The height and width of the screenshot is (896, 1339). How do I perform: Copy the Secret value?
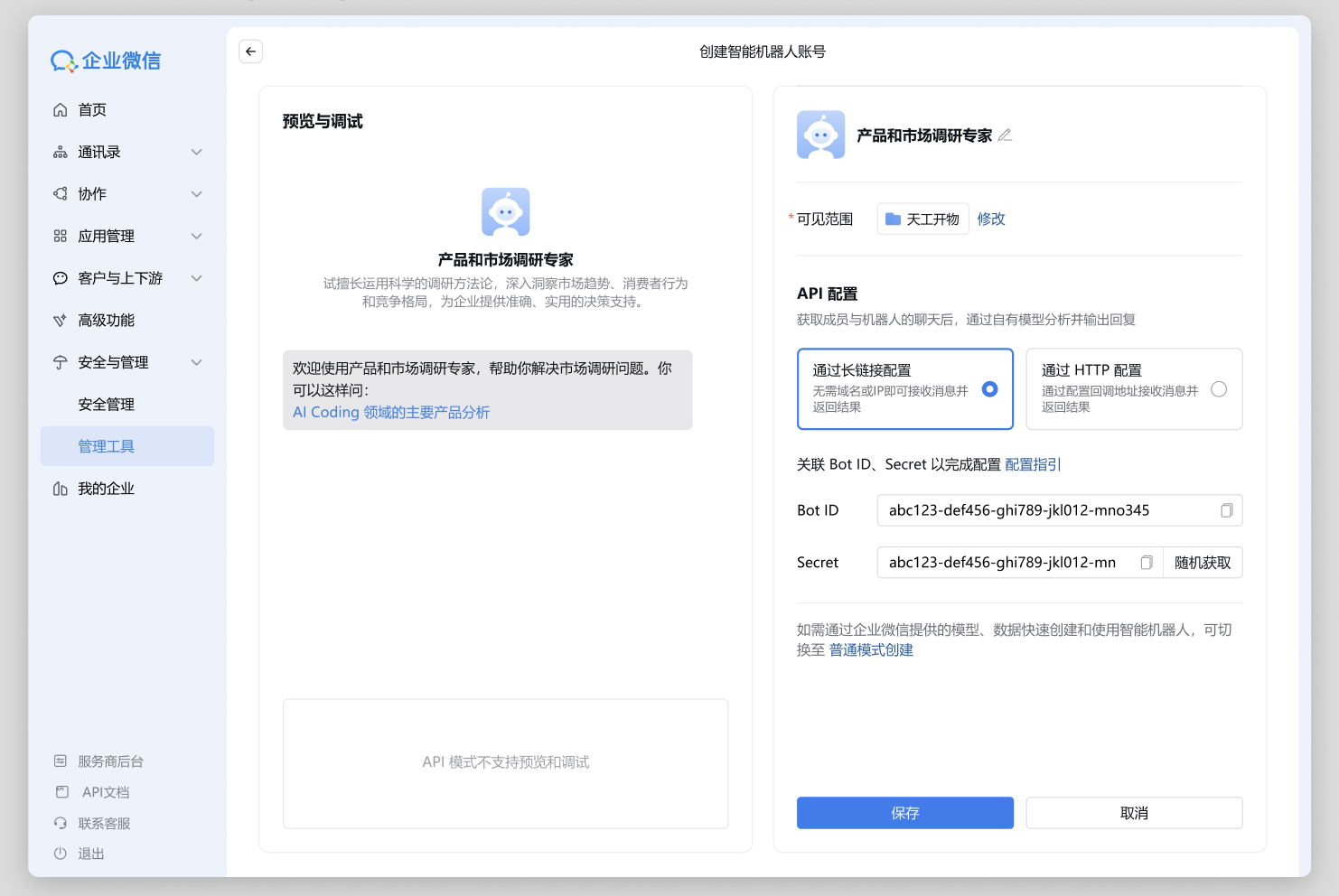click(x=1146, y=563)
